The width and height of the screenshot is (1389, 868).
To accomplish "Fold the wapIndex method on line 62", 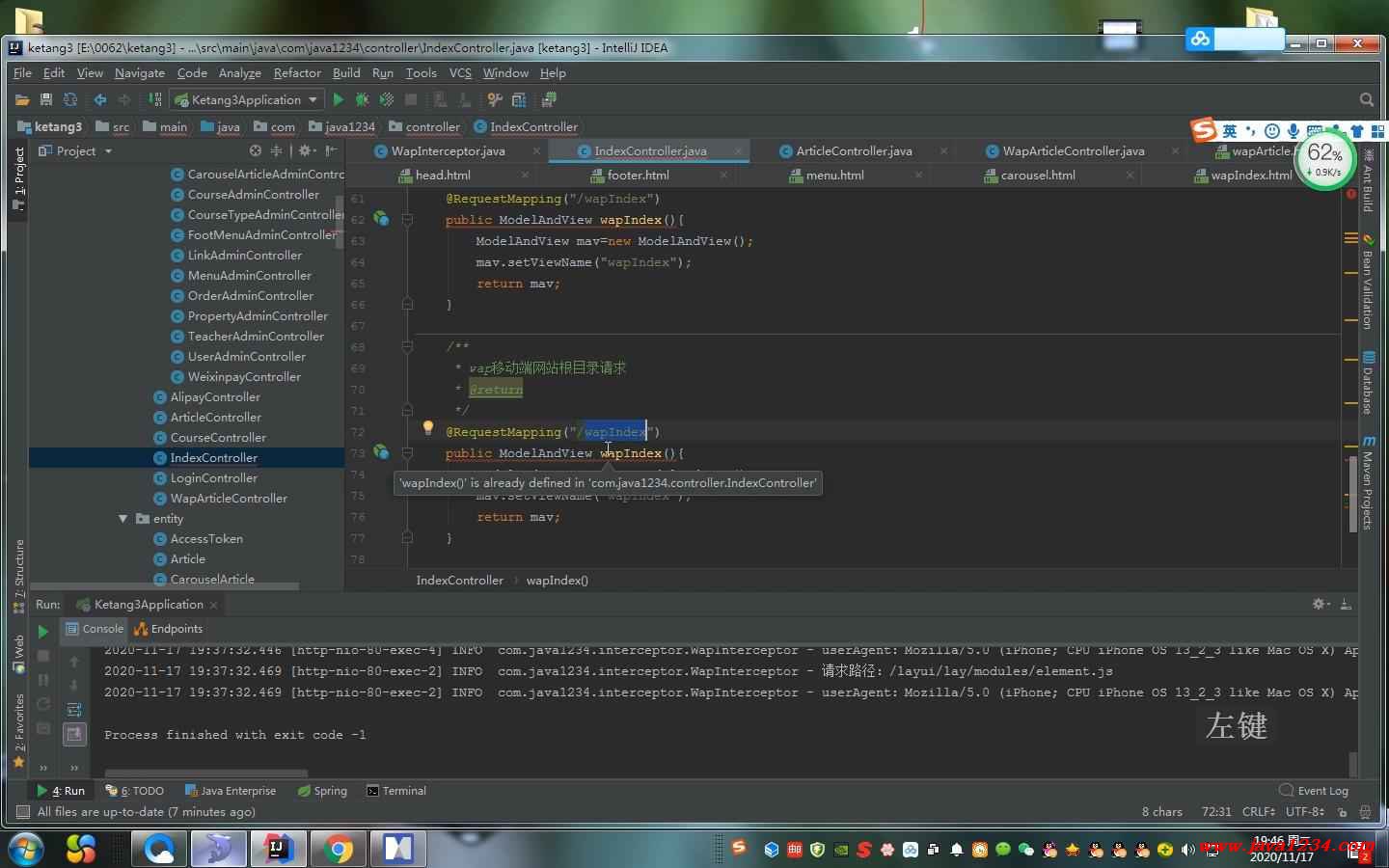I will (407, 220).
